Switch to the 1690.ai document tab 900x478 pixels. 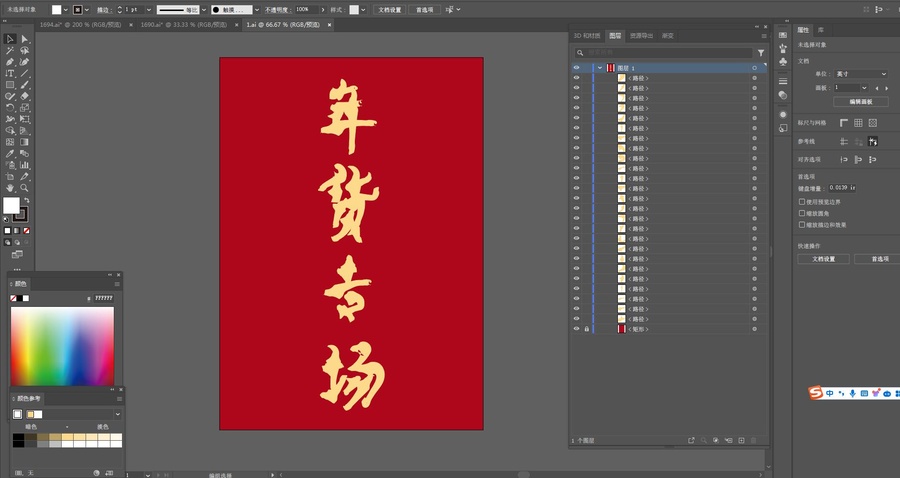click(x=184, y=25)
